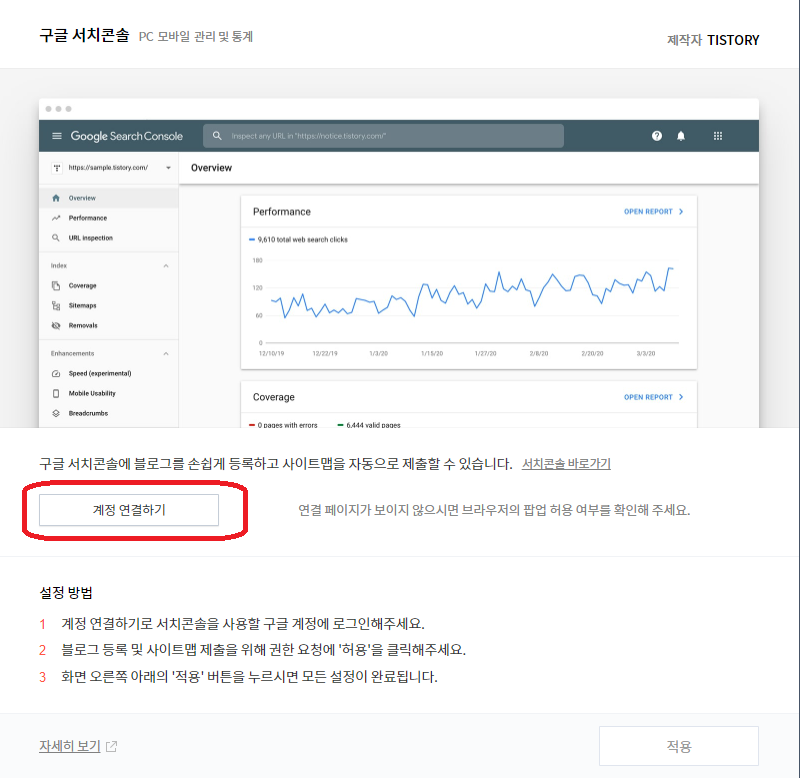Select Speed (experimental) in the sidebar
The width and height of the screenshot is (800, 778).
pyautogui.click(x=109, y=373)
